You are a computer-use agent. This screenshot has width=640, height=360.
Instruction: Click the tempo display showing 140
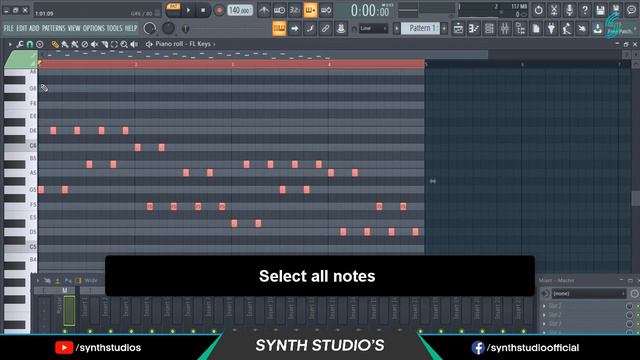tap(240, 10)
